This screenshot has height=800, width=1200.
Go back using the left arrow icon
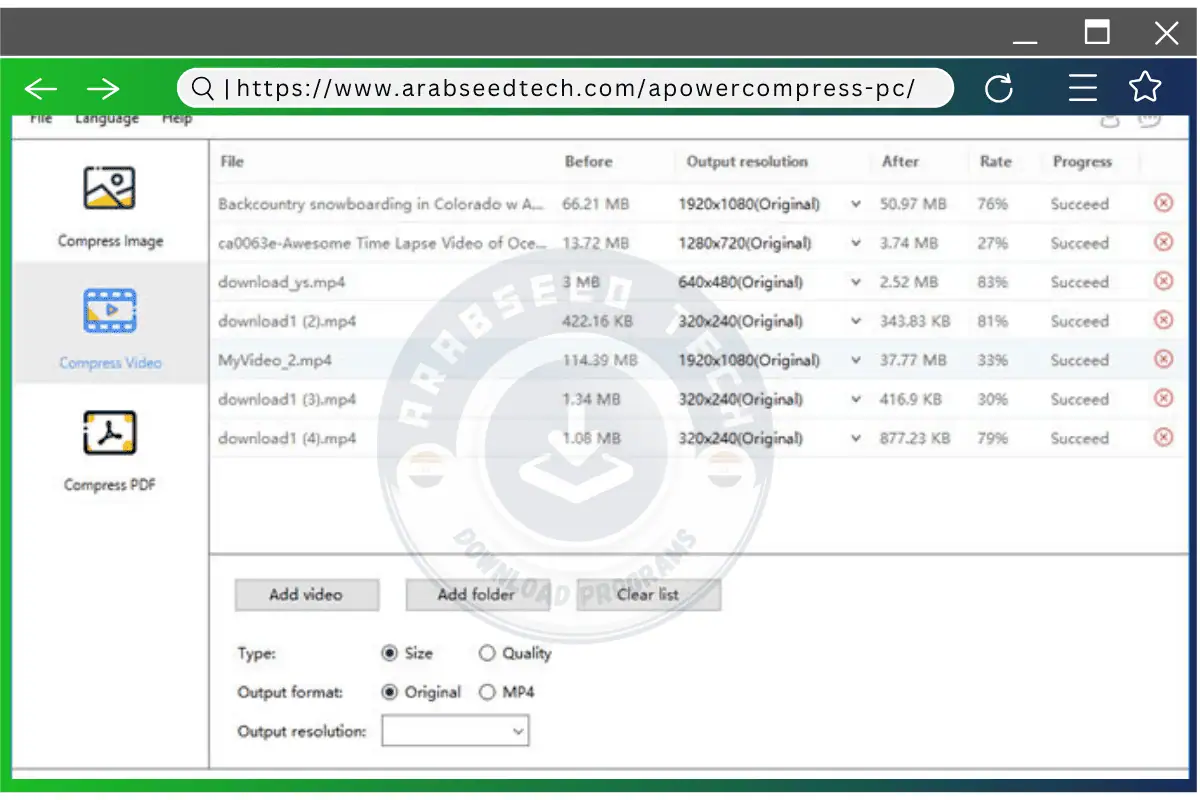pyautogui.click(x=41, y=89)
